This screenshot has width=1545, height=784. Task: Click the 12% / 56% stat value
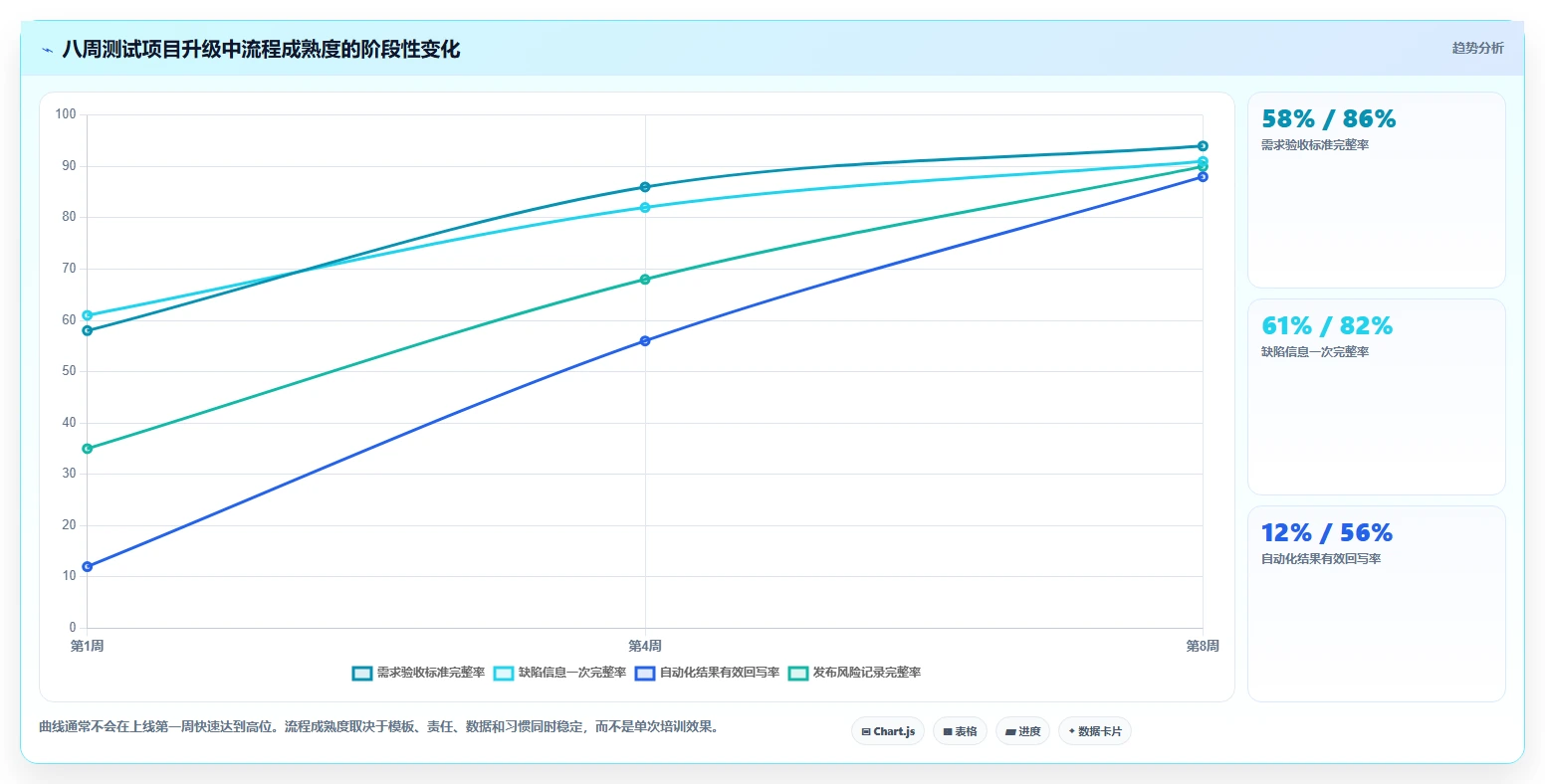click(1327, 533)
